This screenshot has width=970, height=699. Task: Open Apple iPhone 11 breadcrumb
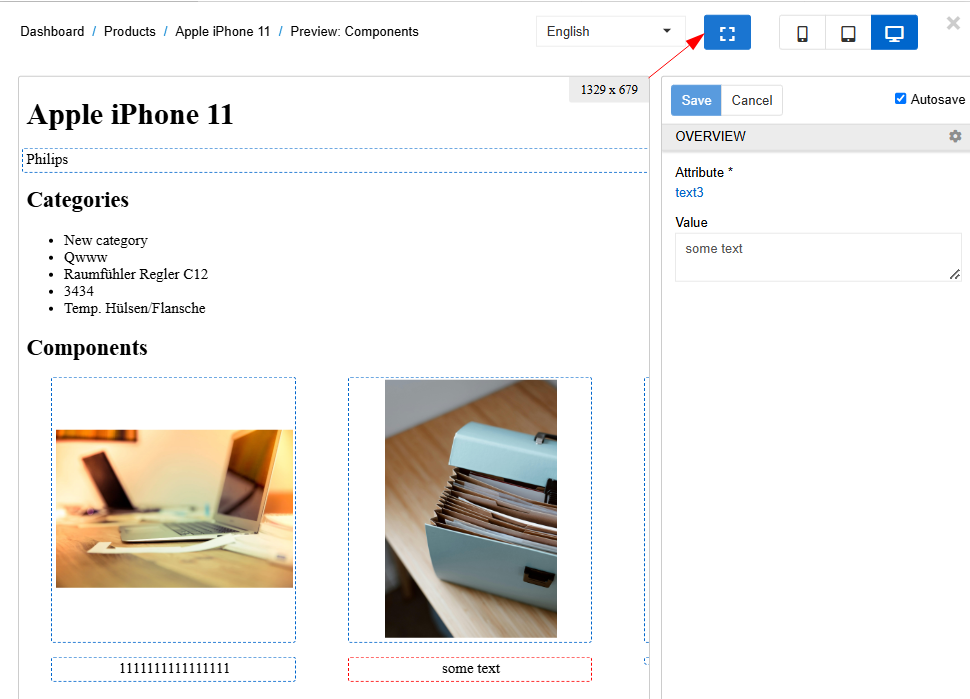223,32
